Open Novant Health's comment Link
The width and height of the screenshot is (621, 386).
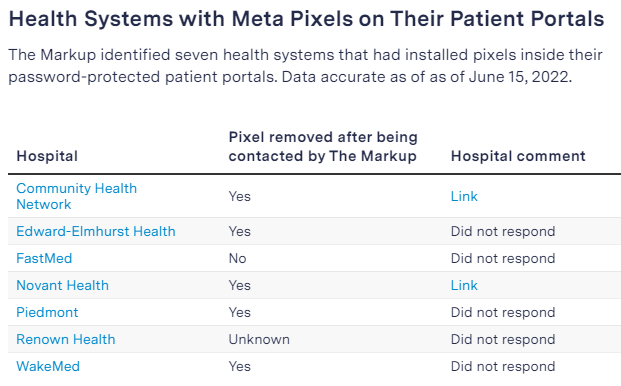(x=464, y=285)
